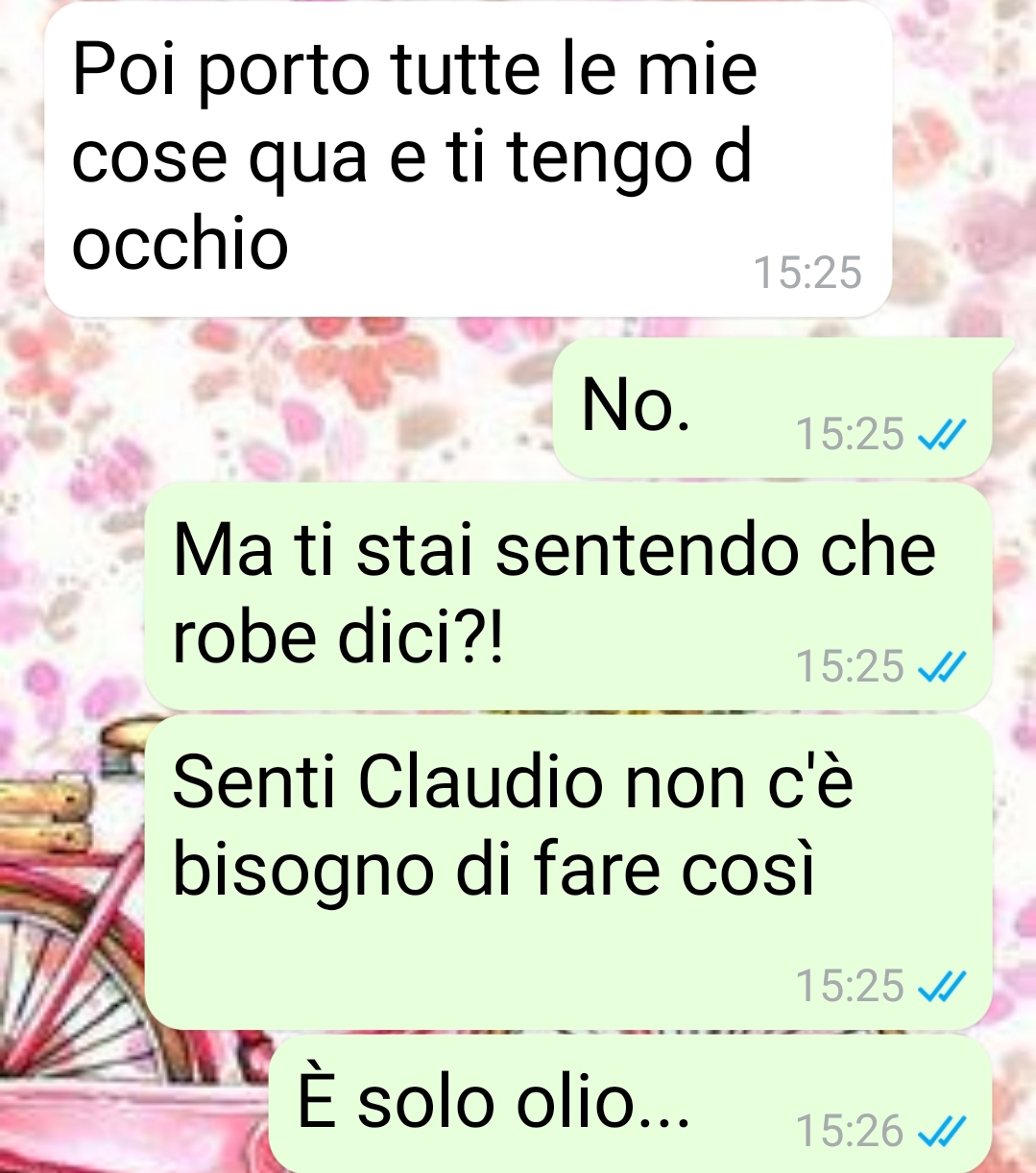
Task: Tap the 15:25 time under "fare così"
Action: (x=851, y=986)
